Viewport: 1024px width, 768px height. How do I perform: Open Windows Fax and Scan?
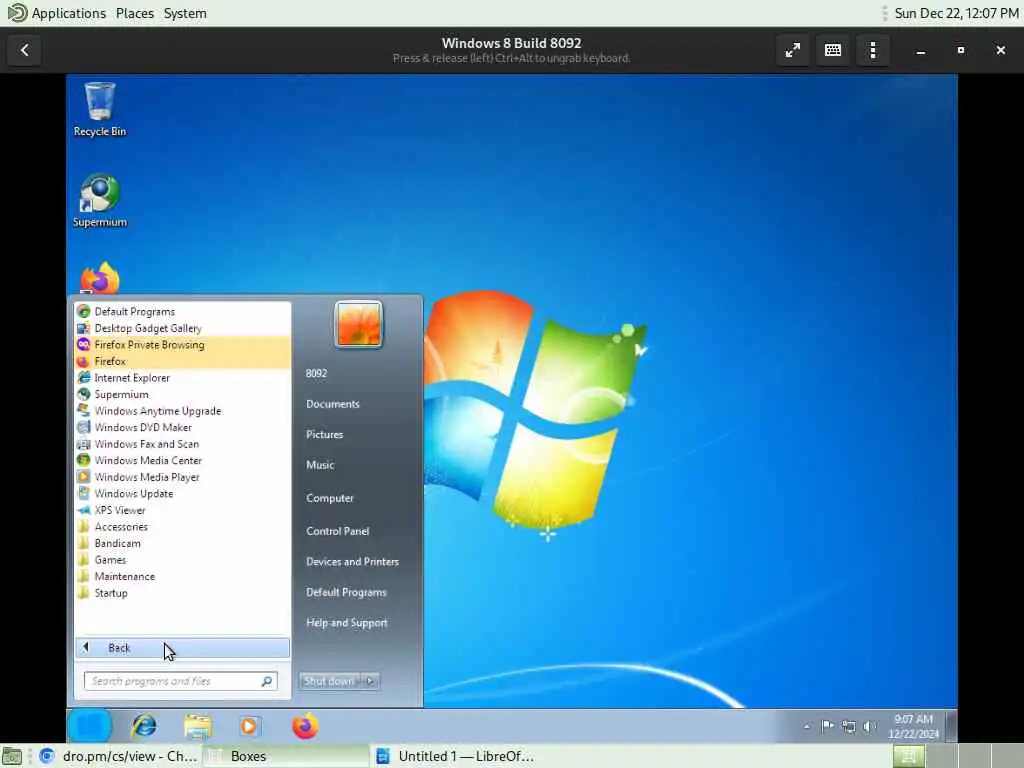click(182, 444)
